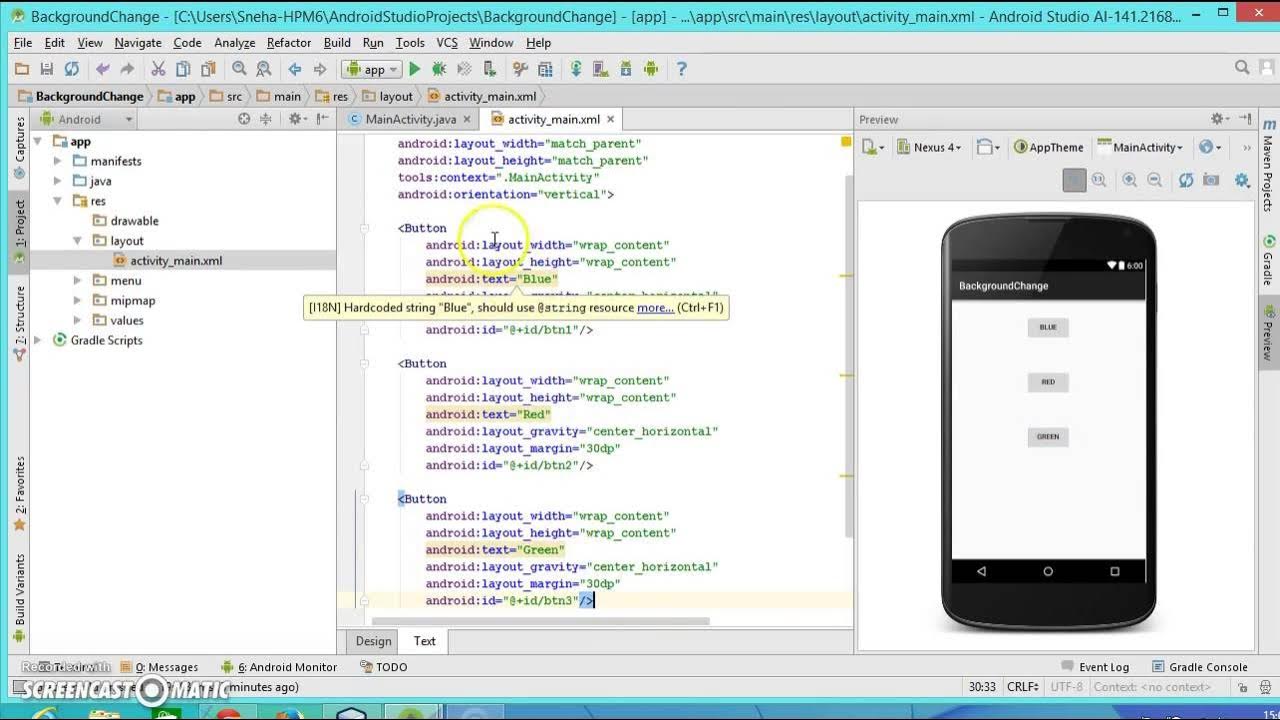Open the Build menu
Viewport: 1280px width, 720px height.
tap(337, 43)
